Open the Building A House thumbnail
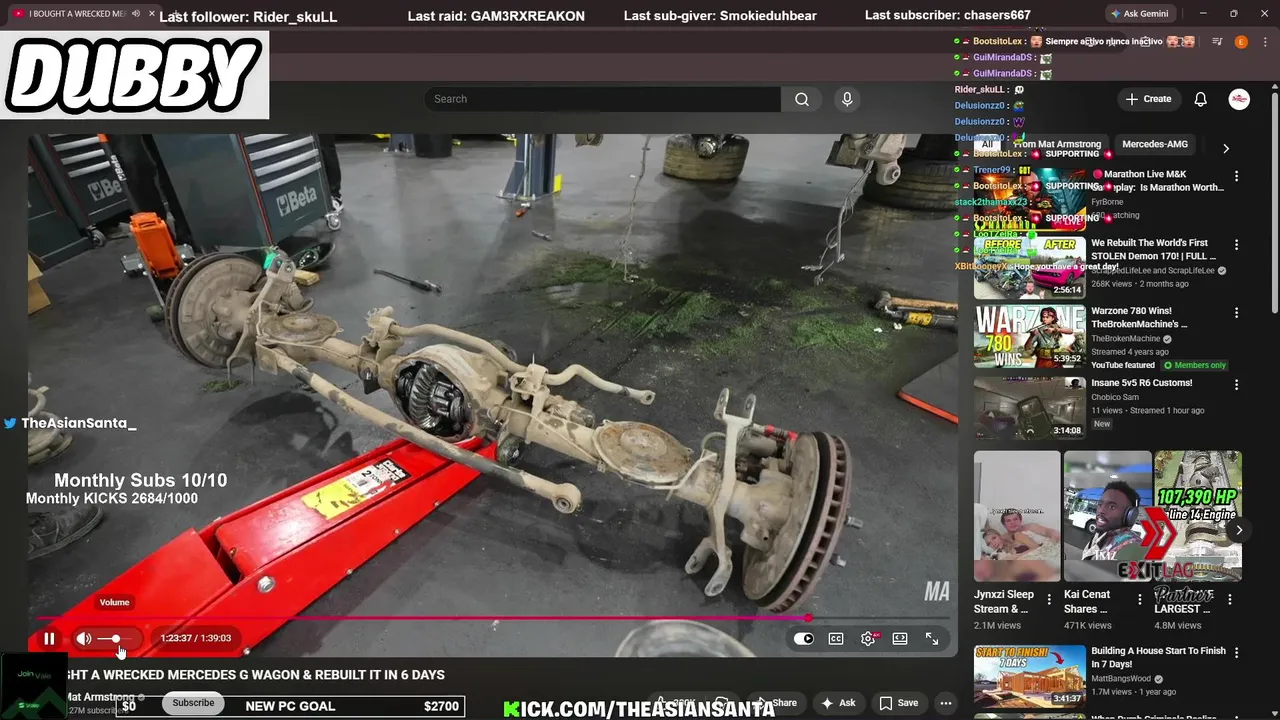The height and width of the screenshot is (720, 1280). point(1029,675)
